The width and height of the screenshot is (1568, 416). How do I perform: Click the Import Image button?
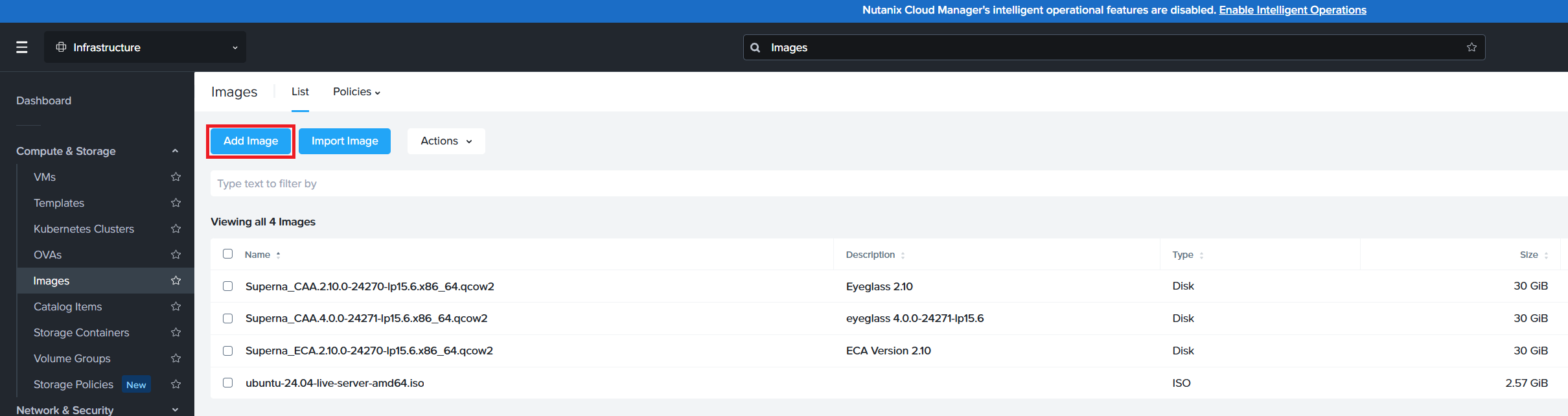(x=345, y=141)
